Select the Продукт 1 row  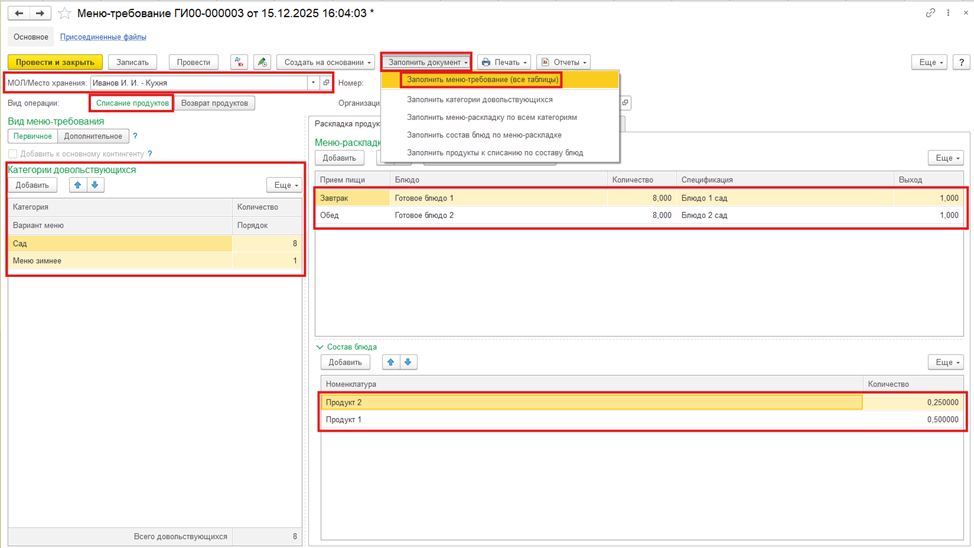[642, 420]
